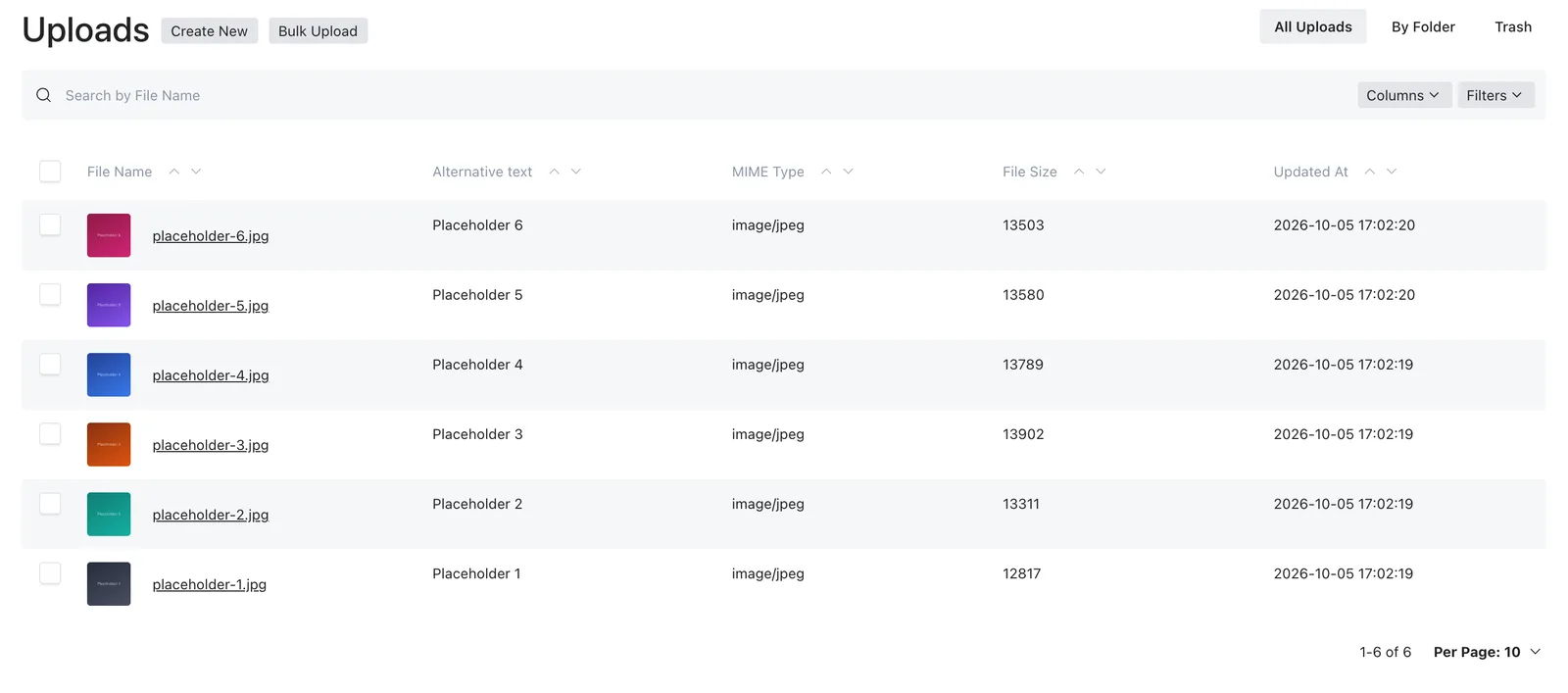The width and height of the screenshot is (1568, 693).
Task: Click the Create New button
Action: tap(210, 30)
